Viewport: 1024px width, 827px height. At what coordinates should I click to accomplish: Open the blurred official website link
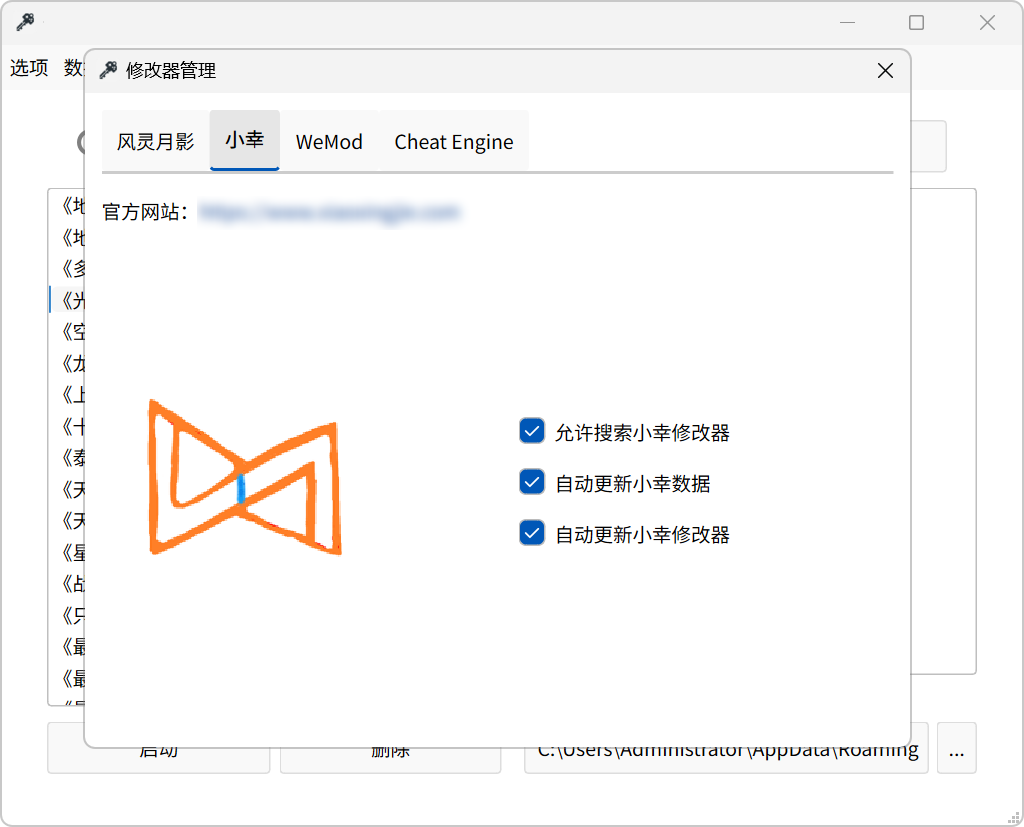coord(330,212)
